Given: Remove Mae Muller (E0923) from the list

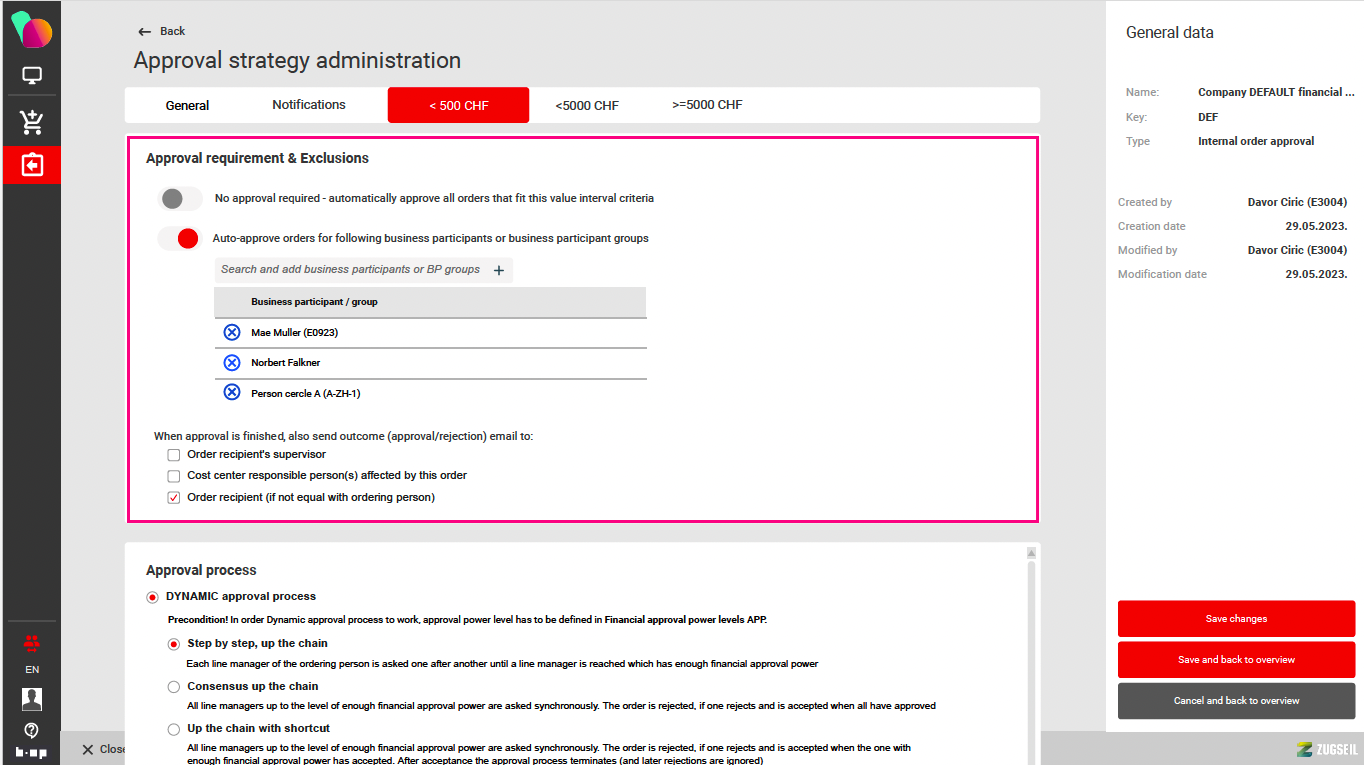Looking at the screenshot, I should [x=232, y=332].
